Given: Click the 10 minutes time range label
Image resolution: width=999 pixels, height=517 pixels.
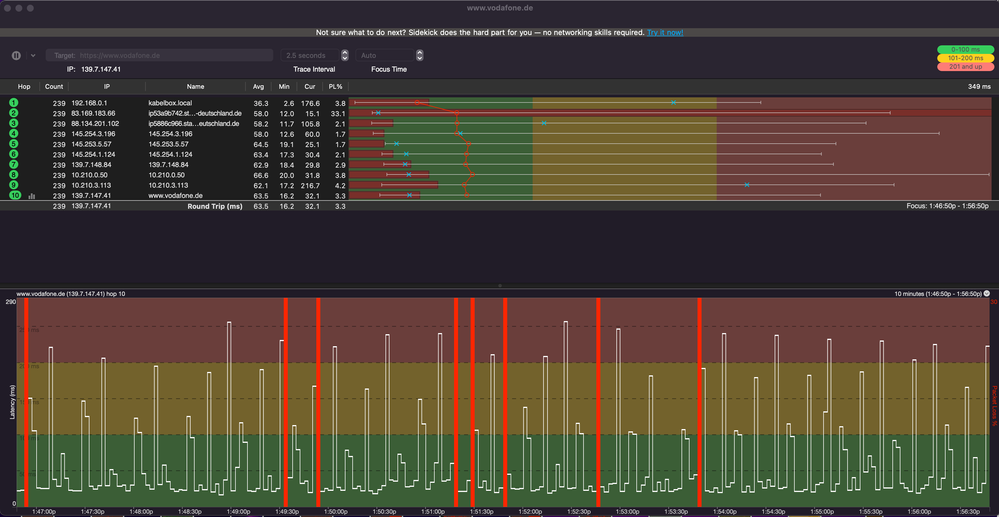Looking at the screenshot, I should tap(938, 294).
